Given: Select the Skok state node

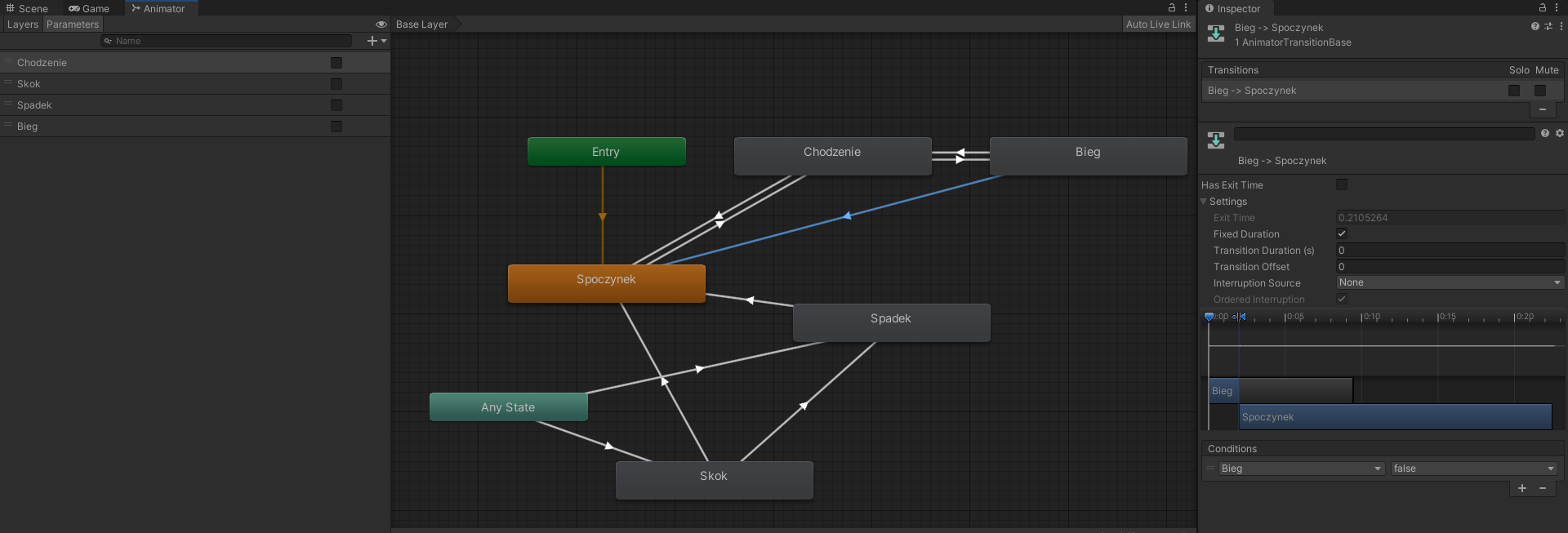Looking at the screenshot, I should [x=714, y=479].
